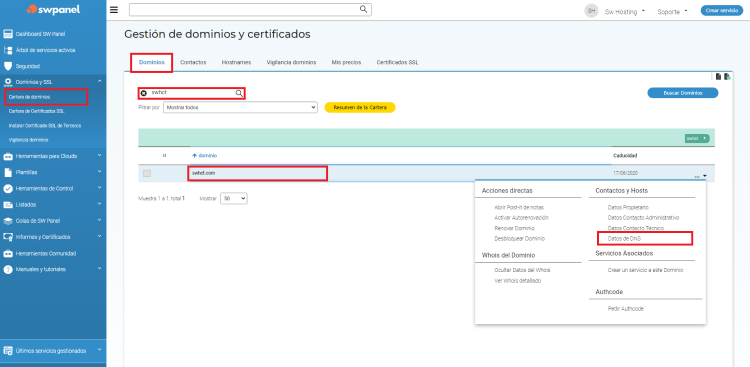
Task: Click Informes y Certificados icon
Action: 8,237
